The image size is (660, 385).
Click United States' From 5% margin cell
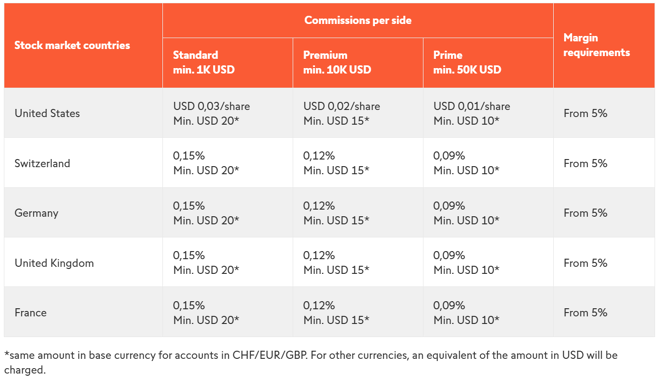click(x=585, y=113)
